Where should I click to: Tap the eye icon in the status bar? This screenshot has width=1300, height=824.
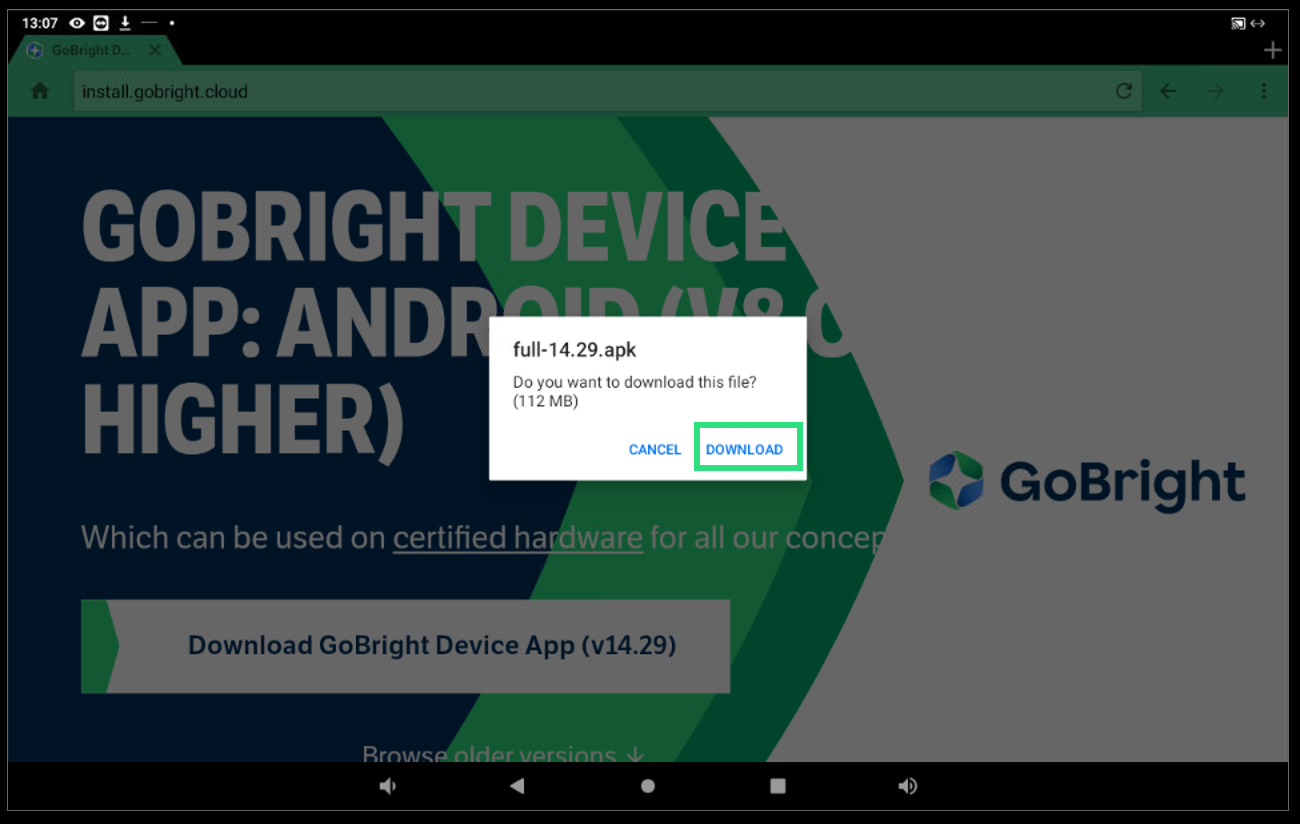(77, 23)
